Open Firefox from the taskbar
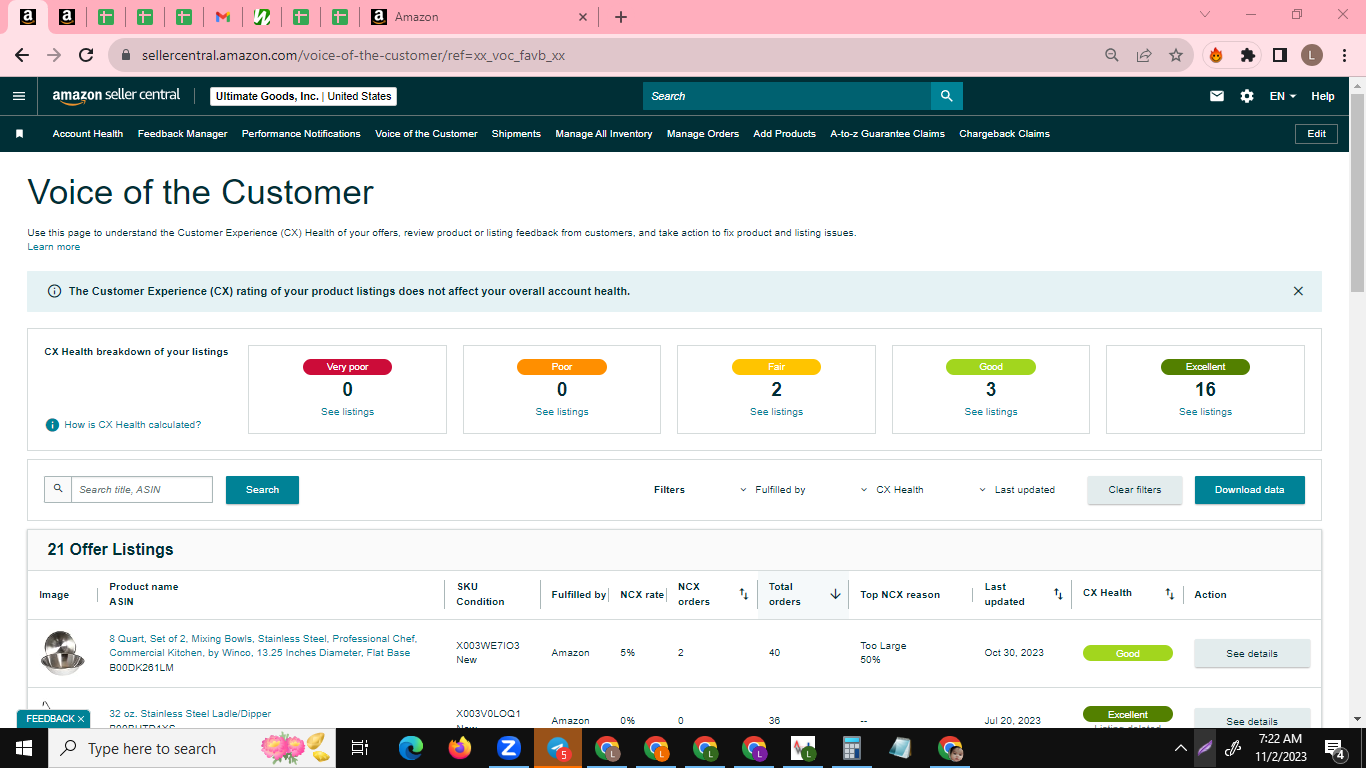The image size is (1366, 768). click(x=460, y=748)
